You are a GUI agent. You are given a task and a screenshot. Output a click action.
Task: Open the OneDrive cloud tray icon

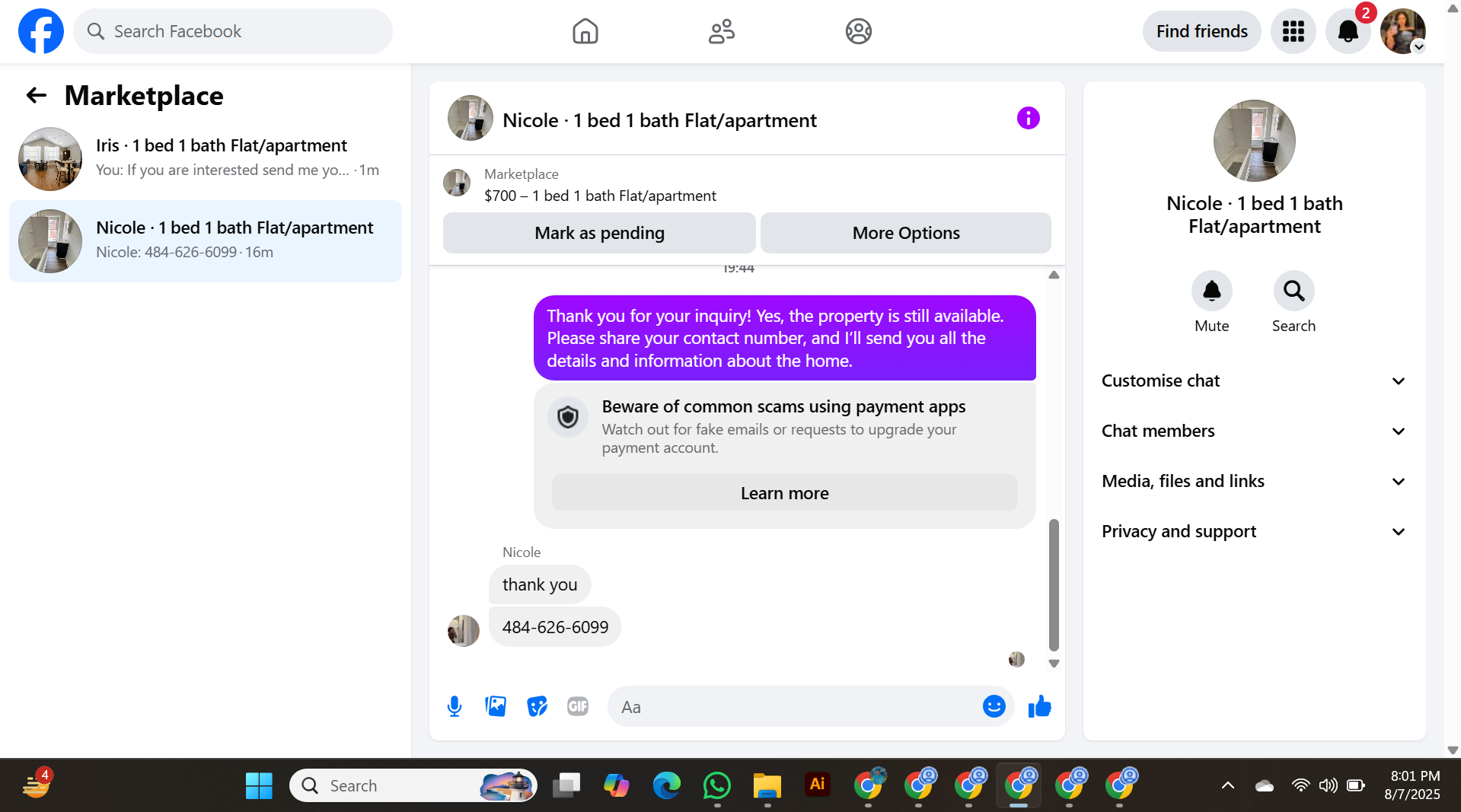[1264, 785]
